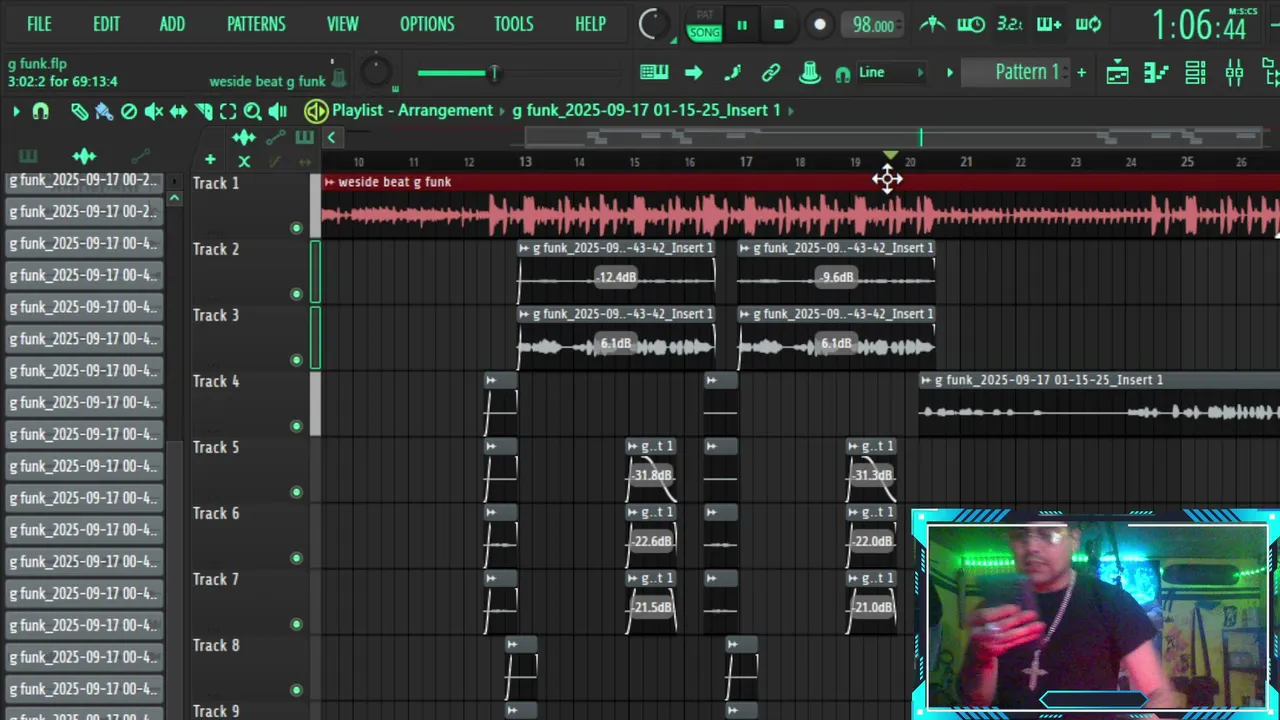This screenshot has width=1280, height=720.
Task: Click the plus add-track icon near Track 1
Action: (x=210, y=160)
